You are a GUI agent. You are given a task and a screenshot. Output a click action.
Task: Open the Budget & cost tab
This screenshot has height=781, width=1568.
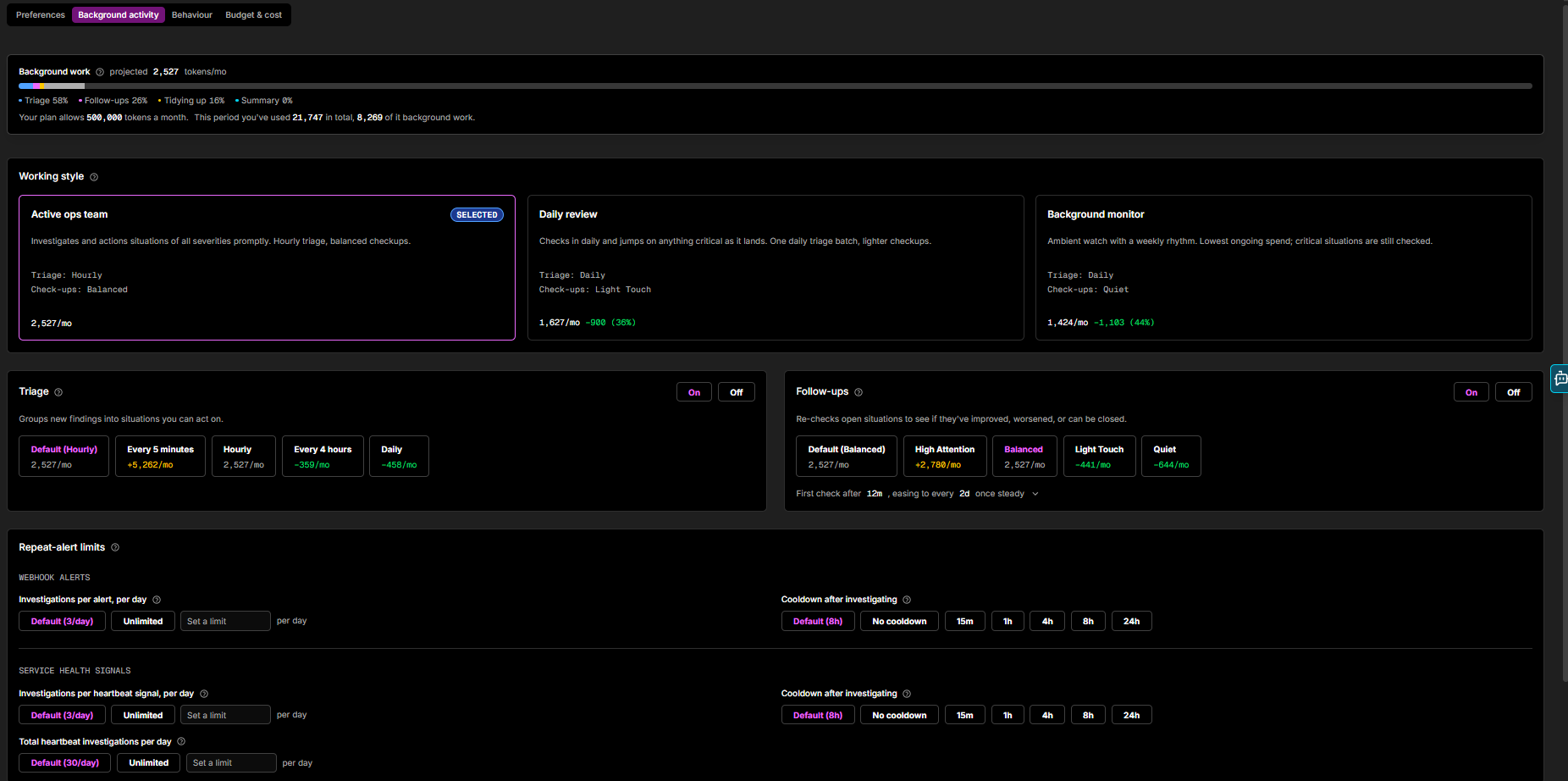pos(254,15)
